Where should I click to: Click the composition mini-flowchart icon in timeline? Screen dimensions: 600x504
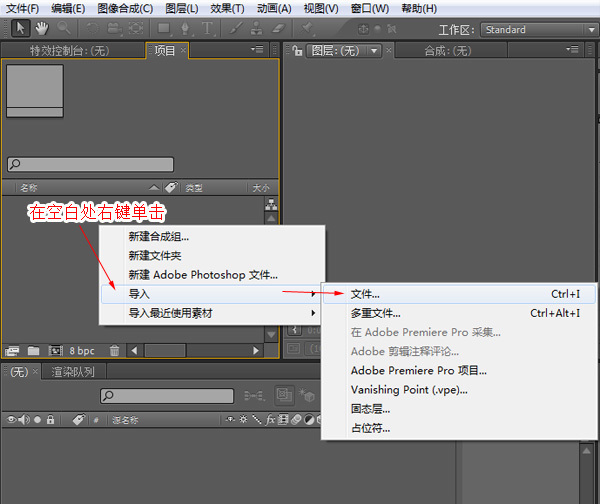(x=254, y=395)
